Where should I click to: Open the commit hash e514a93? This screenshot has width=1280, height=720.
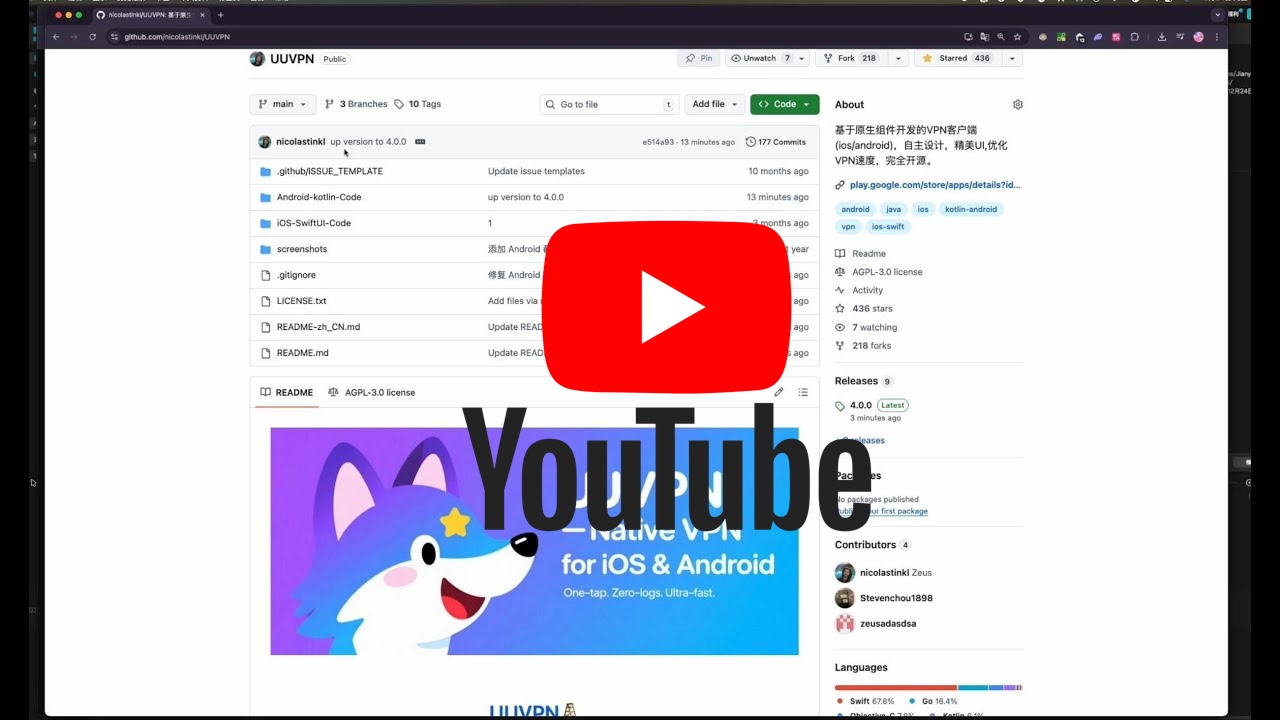pos(658,142)
